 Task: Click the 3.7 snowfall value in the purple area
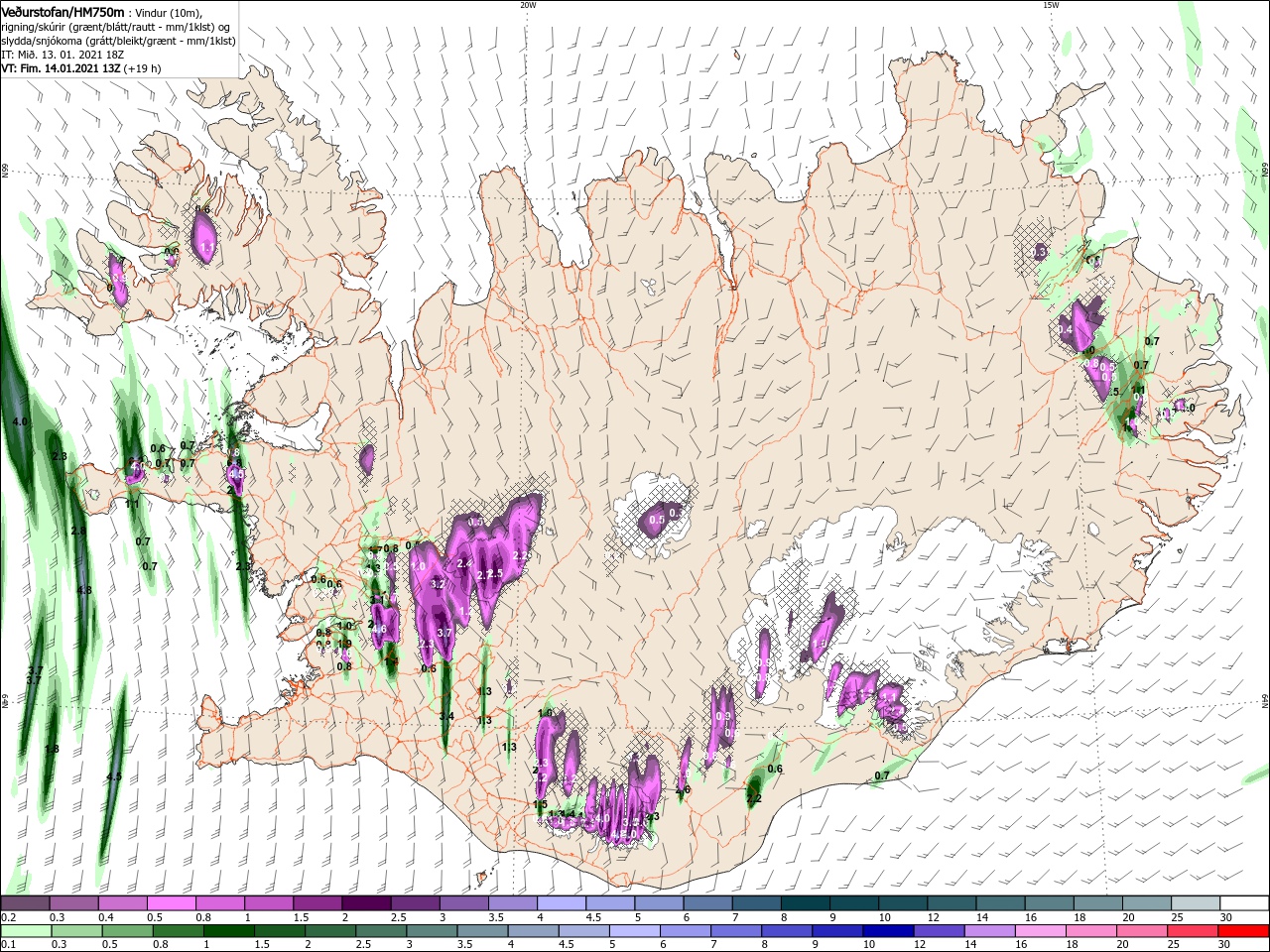444,633
